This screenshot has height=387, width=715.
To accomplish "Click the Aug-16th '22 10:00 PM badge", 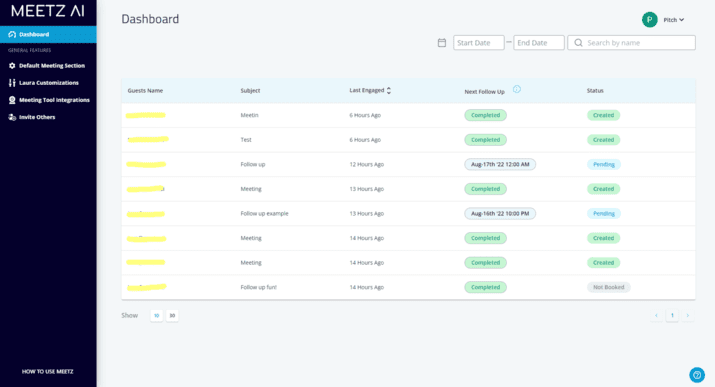I will 500,214.
